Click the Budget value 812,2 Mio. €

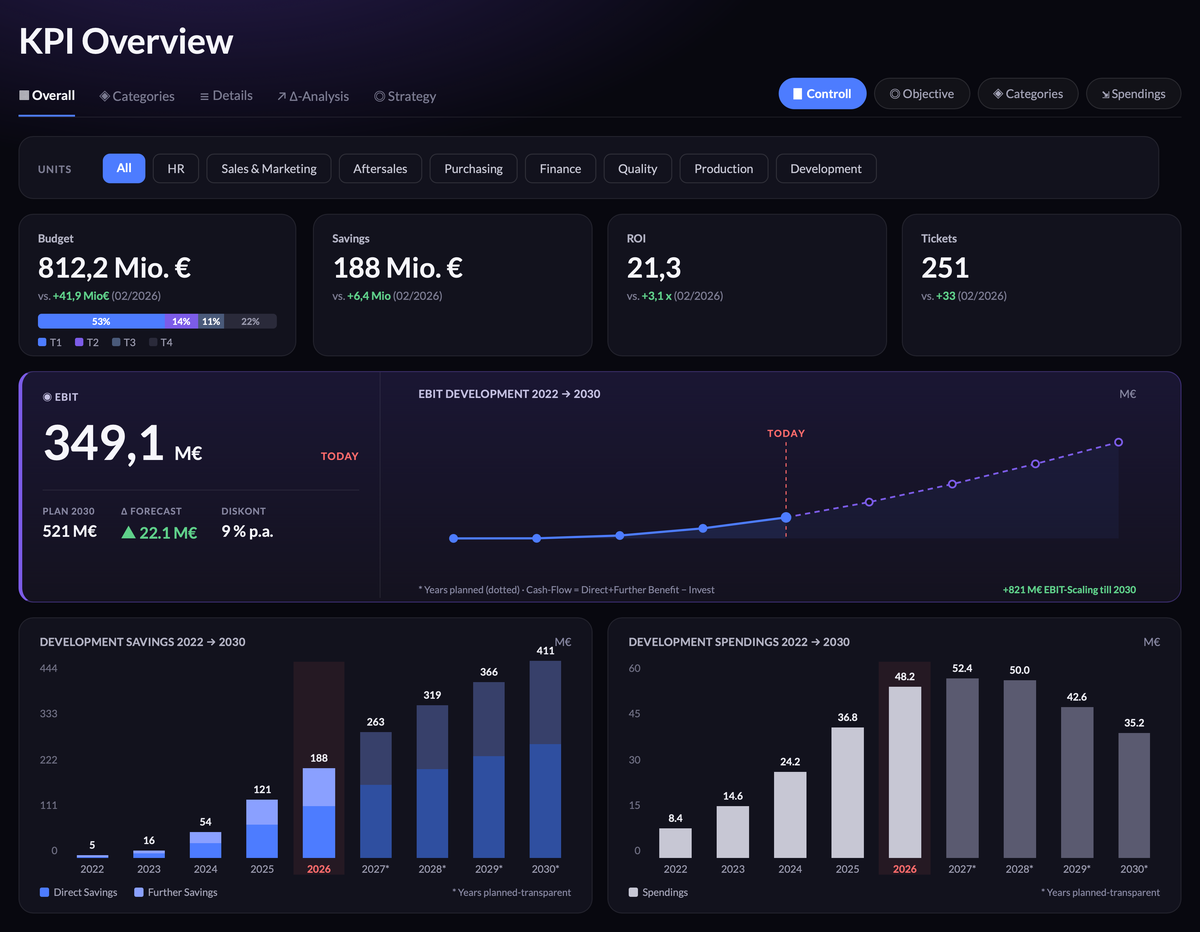pyautogui.click(x=115, y=268)
